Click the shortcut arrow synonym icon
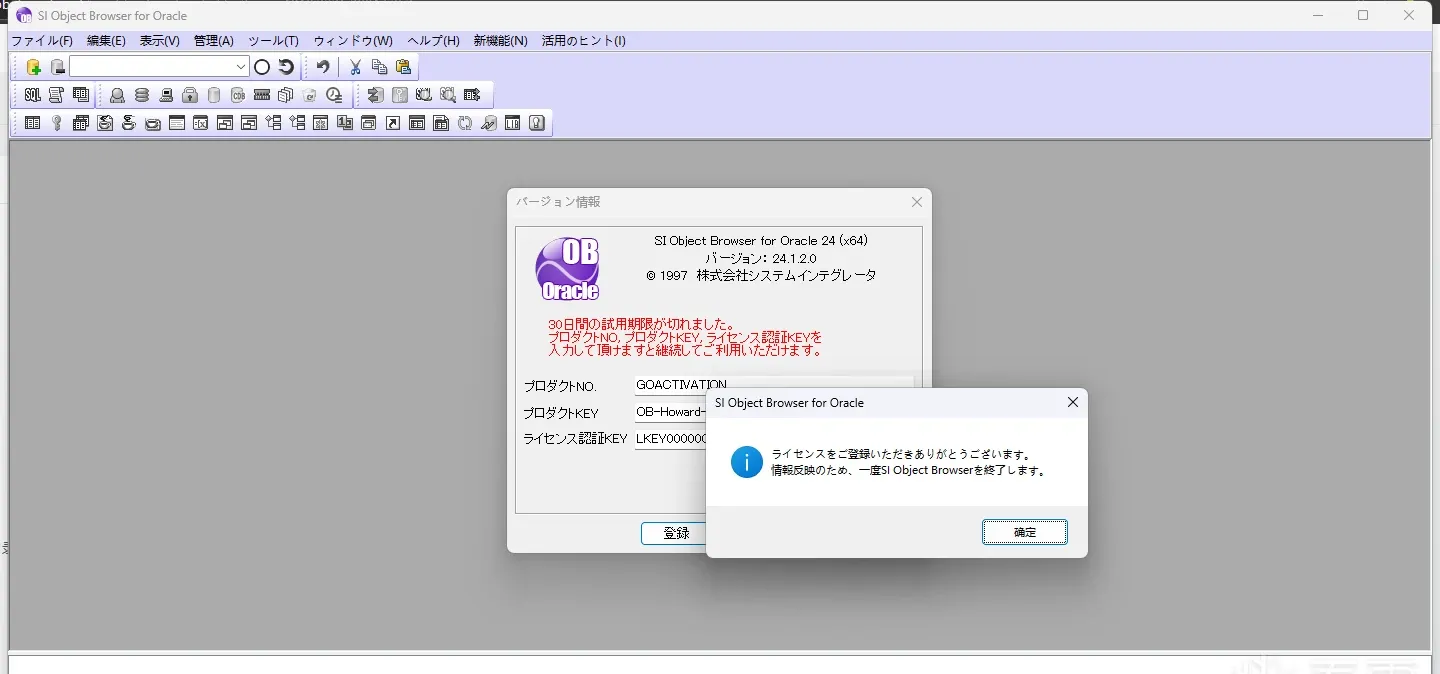Screen dimensions: 1440x674 [393, 123]
